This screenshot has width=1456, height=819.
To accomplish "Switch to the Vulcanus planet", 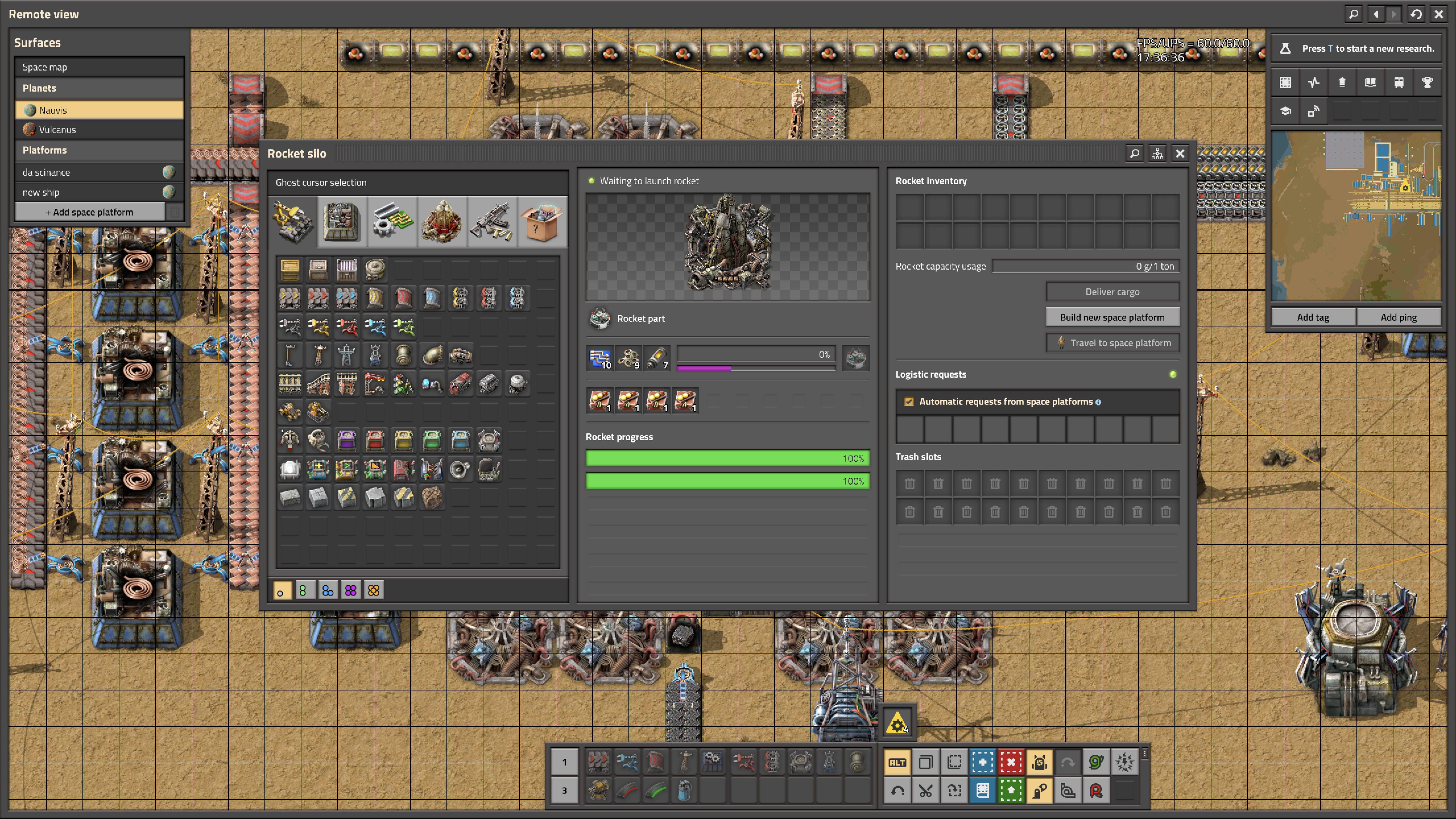I will click(100, 129).
